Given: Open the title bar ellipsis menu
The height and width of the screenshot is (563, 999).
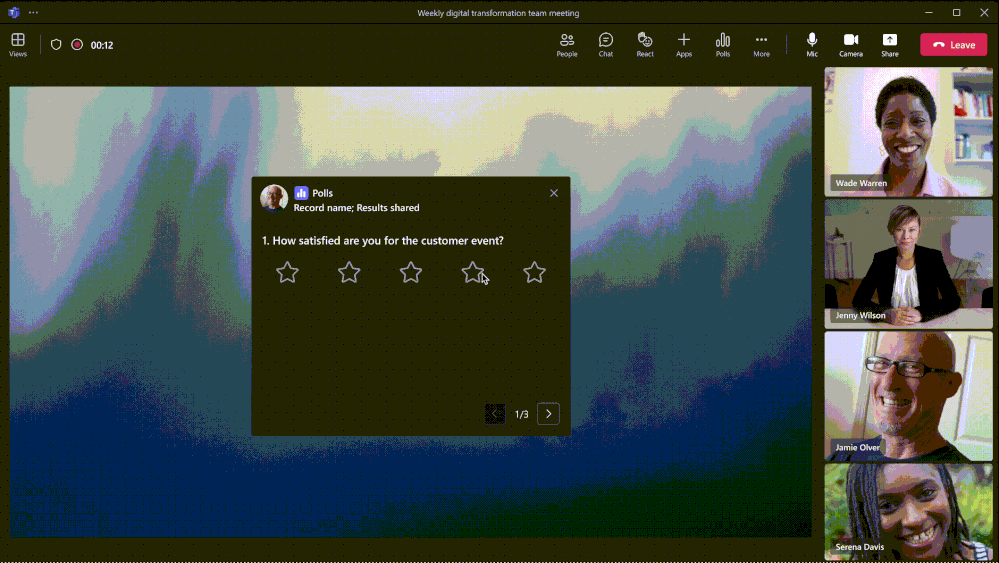Looking at the screenshot, I should click(x=34, y=13).
